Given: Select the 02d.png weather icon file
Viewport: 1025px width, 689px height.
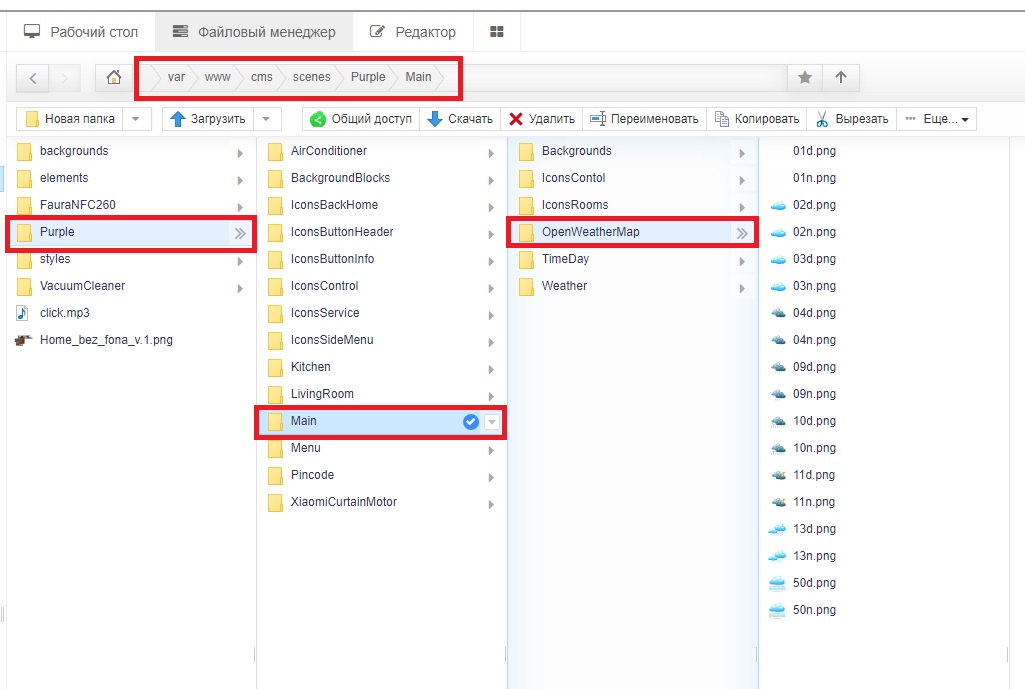Looking at the screenshot, I should pos(813,205).
